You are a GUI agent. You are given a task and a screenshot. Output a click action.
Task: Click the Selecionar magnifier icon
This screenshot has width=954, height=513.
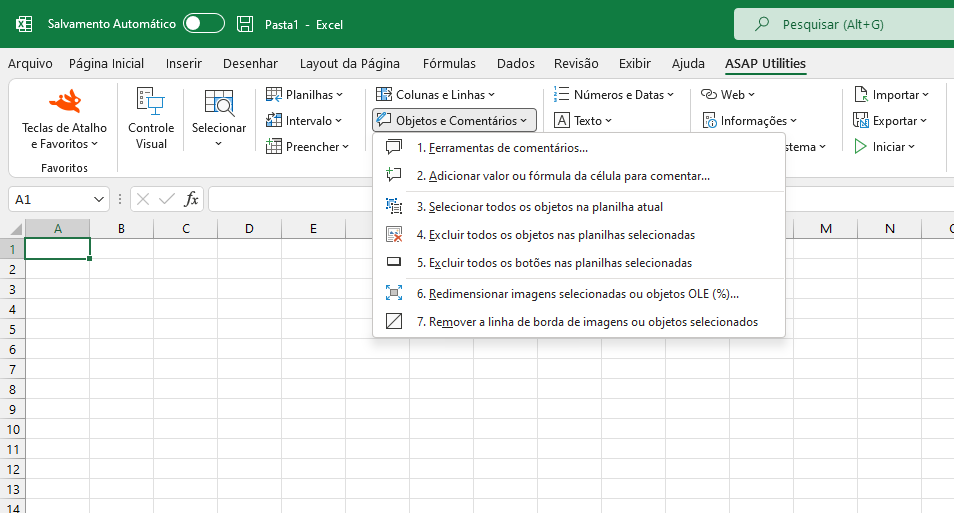click(x=219, y=102)
